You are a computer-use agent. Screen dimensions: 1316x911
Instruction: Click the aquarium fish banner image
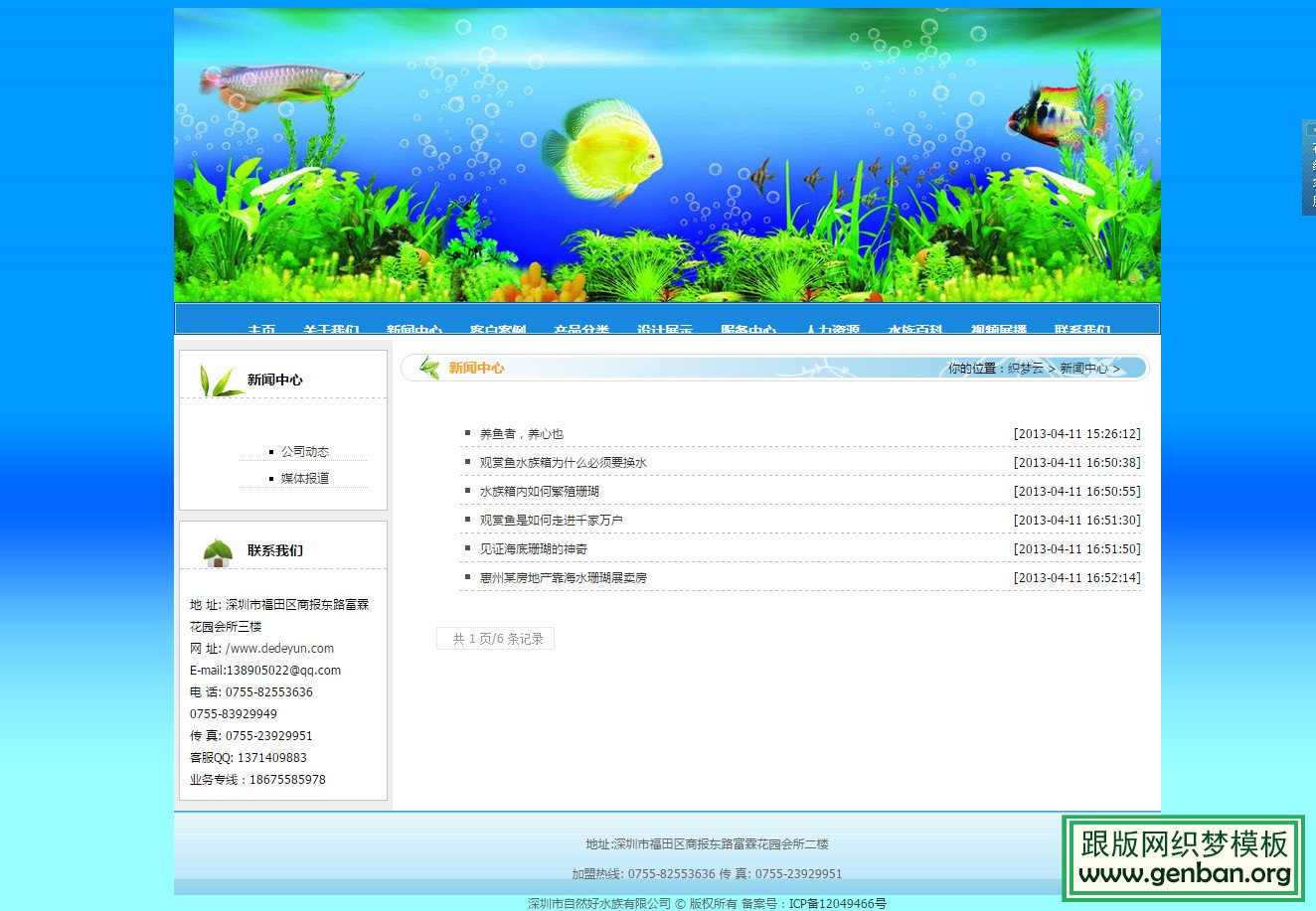click(x=666, y=154)
